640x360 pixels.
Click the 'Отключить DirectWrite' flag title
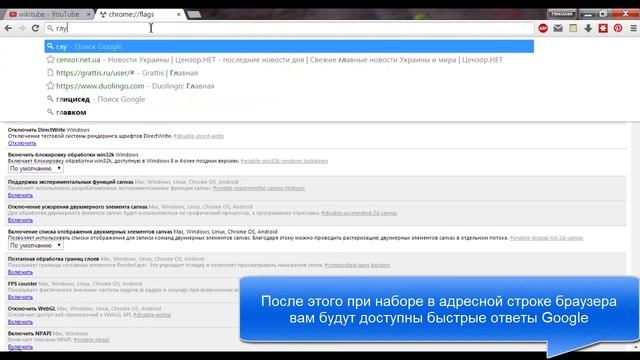click(x=36, y=130)
